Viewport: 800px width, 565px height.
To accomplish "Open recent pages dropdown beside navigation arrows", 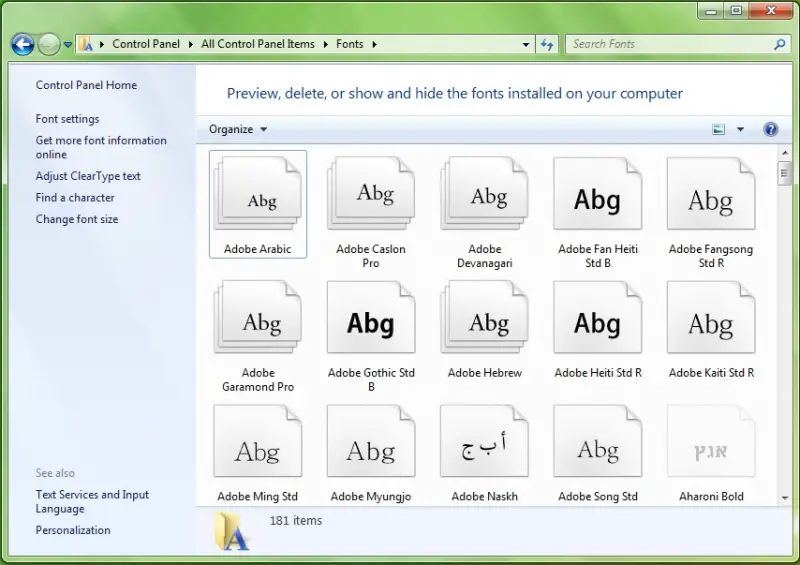I will pyautogui.click(x=67, y=44).
